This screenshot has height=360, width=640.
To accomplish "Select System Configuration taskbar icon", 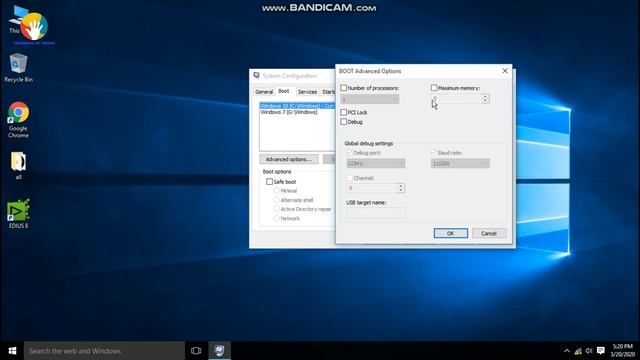I will coord(220,351).
